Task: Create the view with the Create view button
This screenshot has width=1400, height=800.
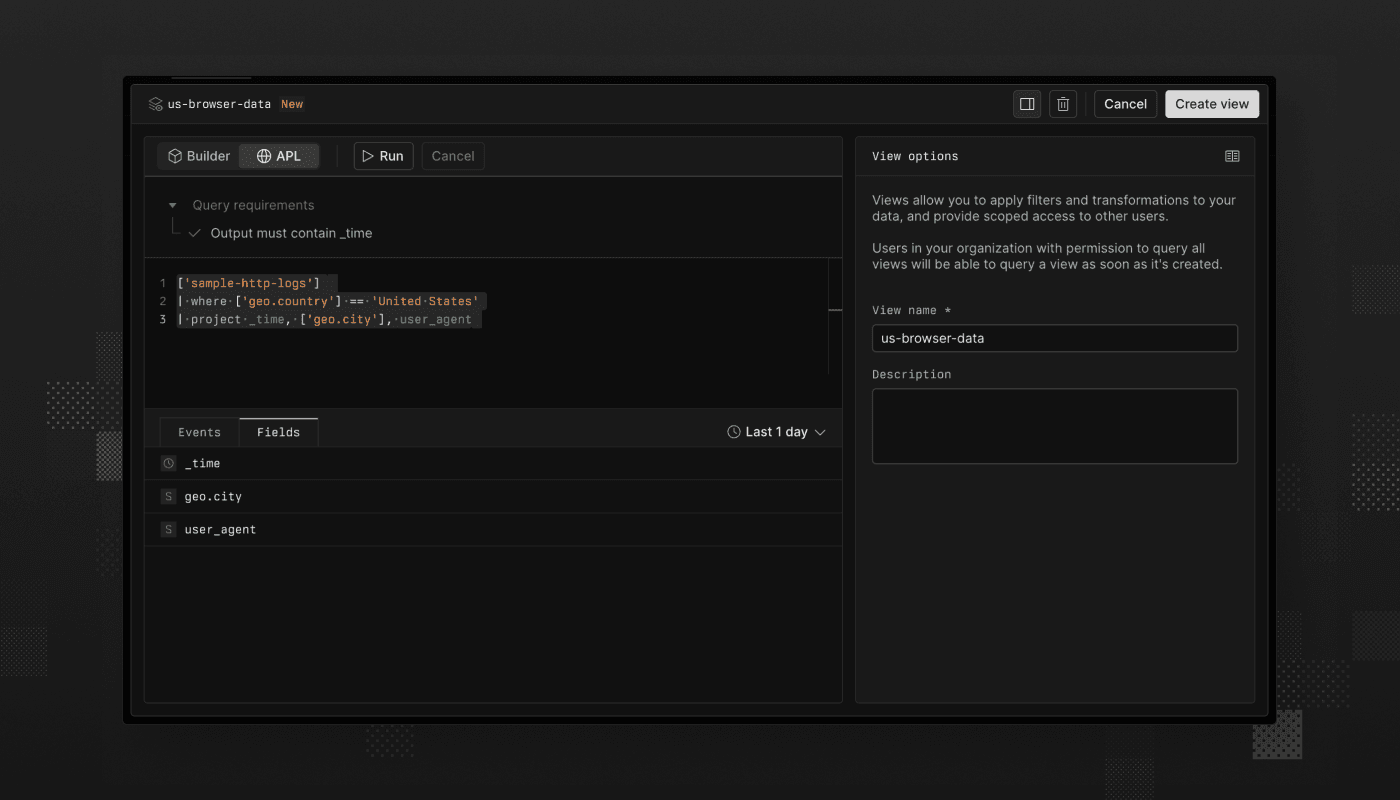Action: (x=1211, y=103)
